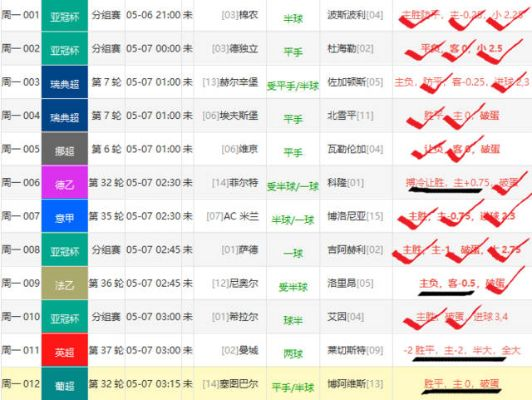Click the 瑞典超 league badge for match 003
The height and width of the screenshot is (400, 532).
(x=64, y=82)
